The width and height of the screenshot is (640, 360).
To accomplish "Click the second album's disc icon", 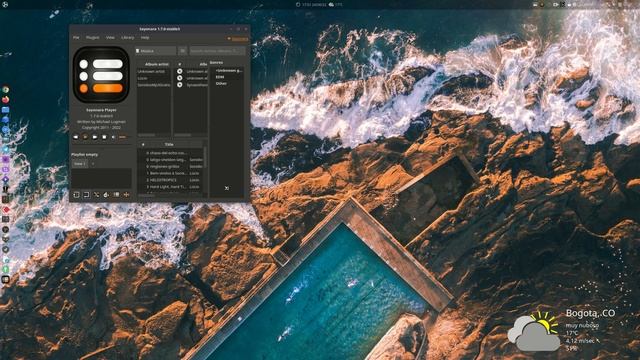I will [180, 78].
